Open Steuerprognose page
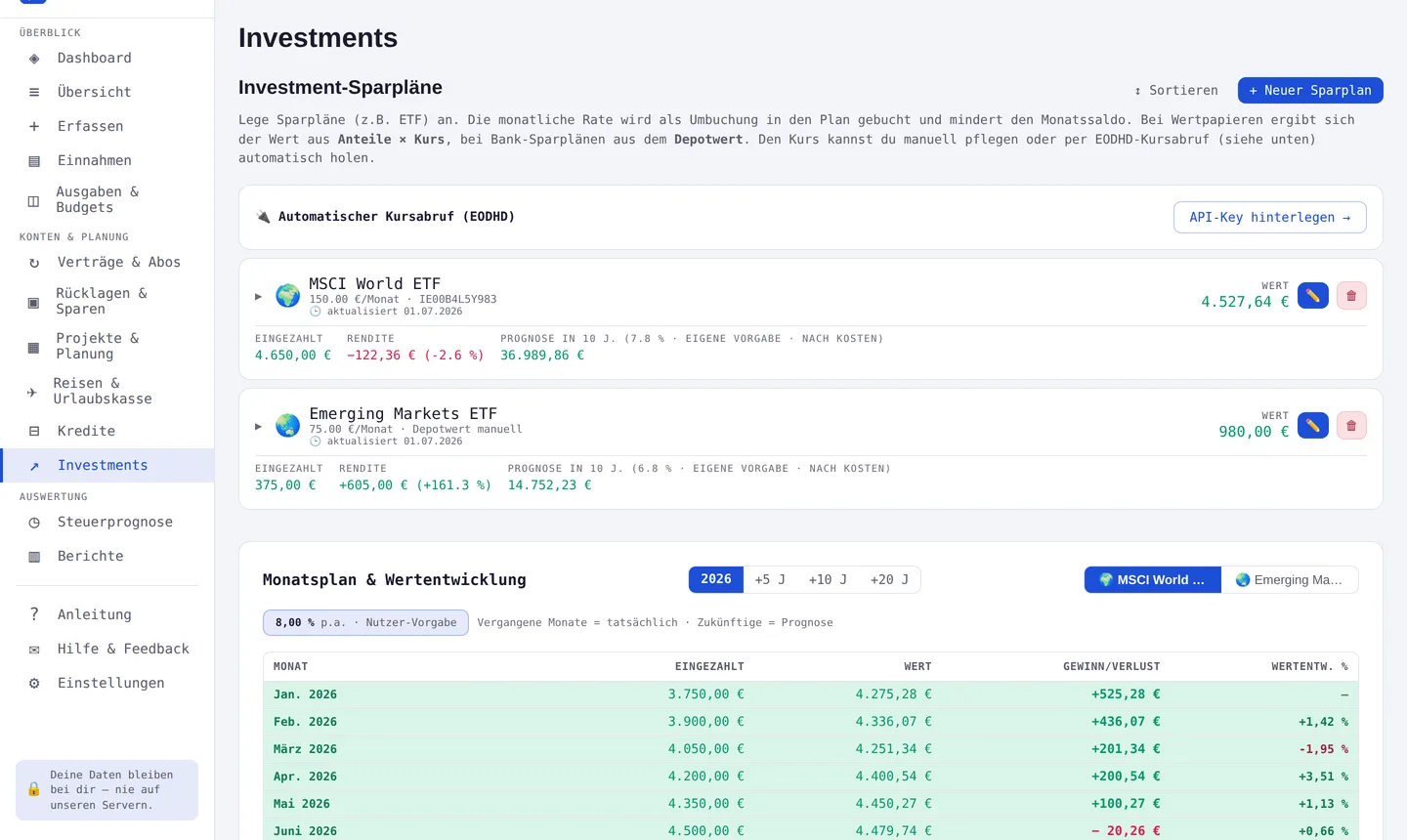This screenshot has height=840, width=1407. 107,523
